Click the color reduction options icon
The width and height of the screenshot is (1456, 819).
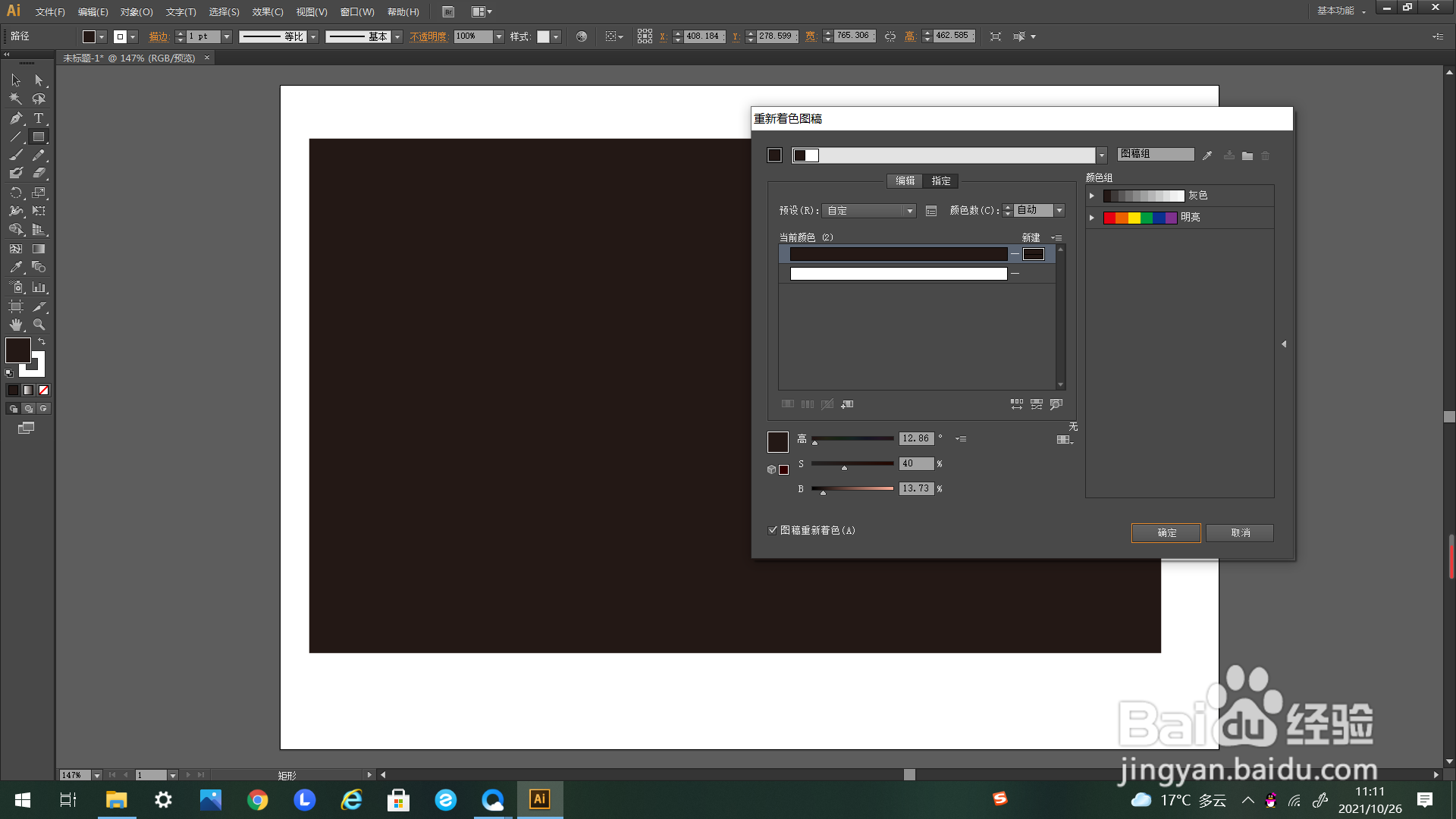point(931,211)
